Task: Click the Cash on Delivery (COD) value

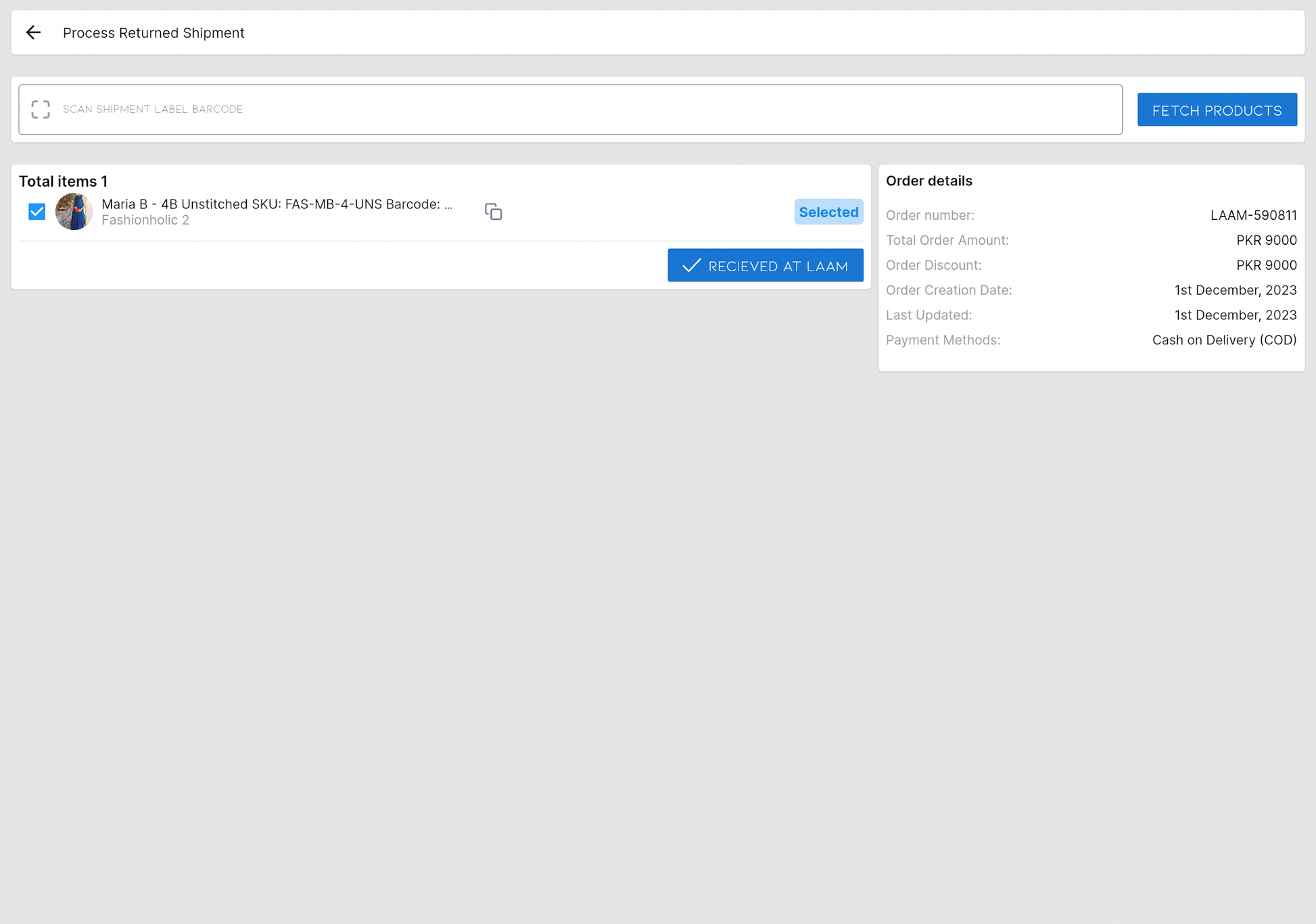Action: (x=1224, y=340)
